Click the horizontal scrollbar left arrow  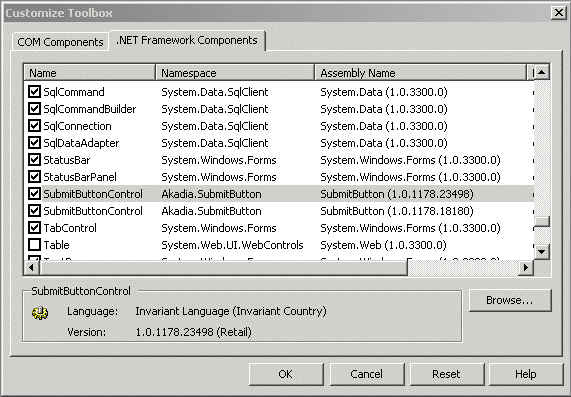pyautogui.click(x=32, y=267)
